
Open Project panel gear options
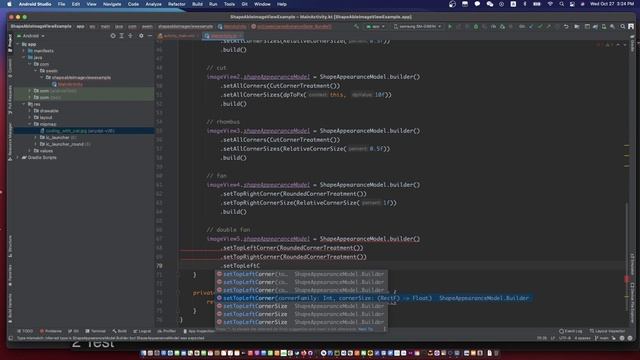(x=141, y=36)
